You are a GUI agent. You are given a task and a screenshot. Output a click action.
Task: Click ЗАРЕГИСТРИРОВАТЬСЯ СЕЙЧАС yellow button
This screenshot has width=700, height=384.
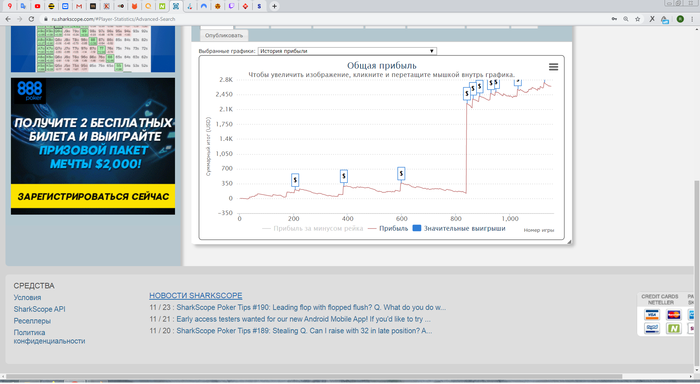(93, 196)
